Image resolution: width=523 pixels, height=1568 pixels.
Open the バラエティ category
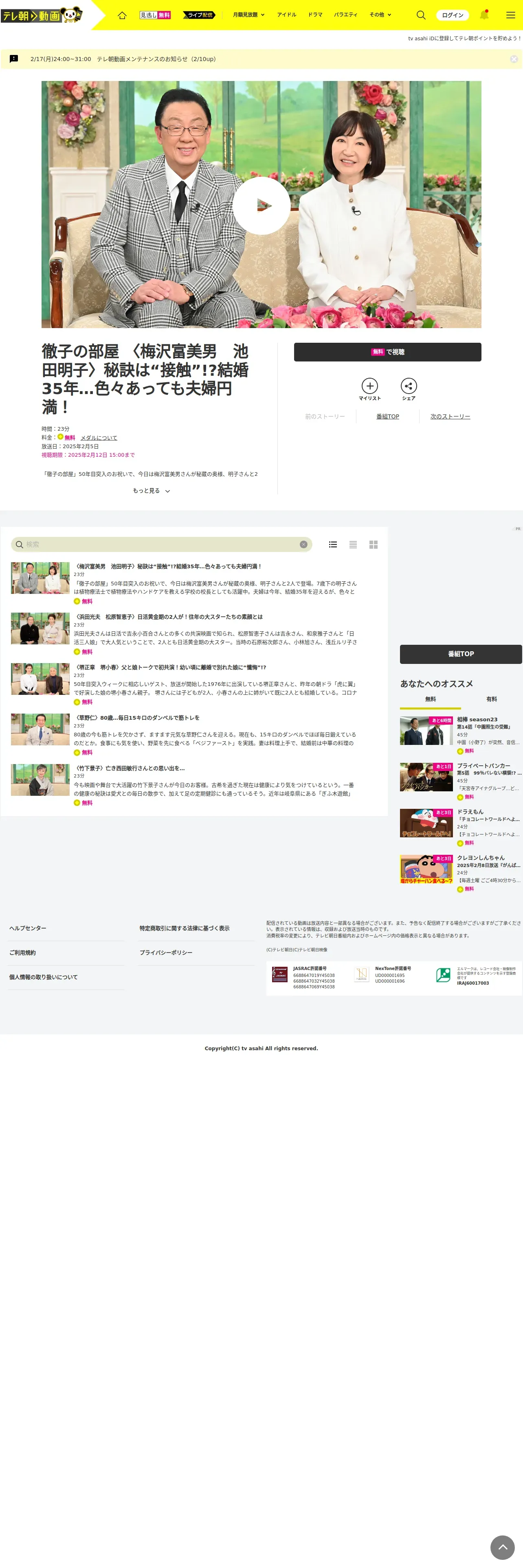pyautogui.click(x=345, y=15)
